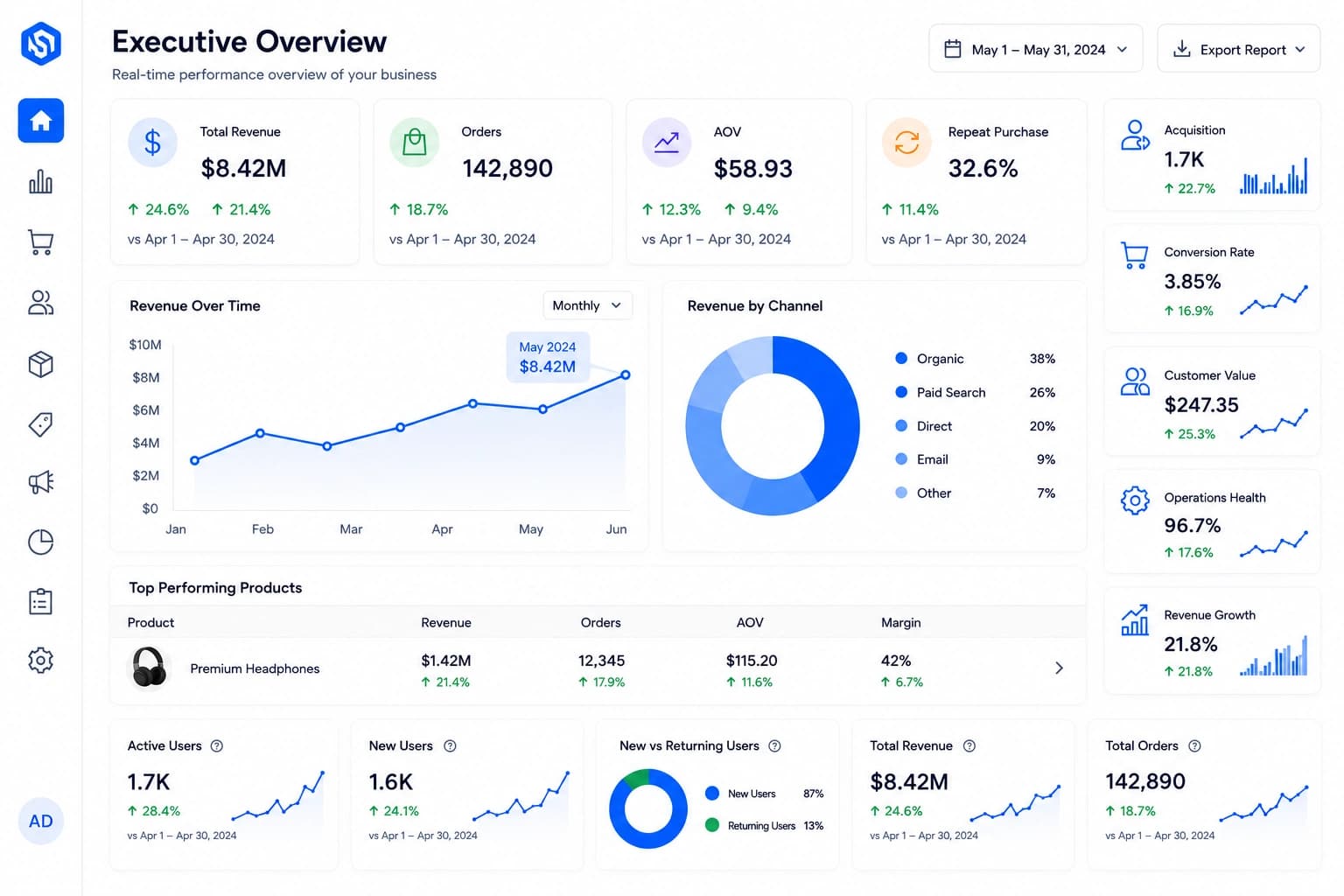
Task: Click the New vs Returning Users donut chart
Action: 648,808
